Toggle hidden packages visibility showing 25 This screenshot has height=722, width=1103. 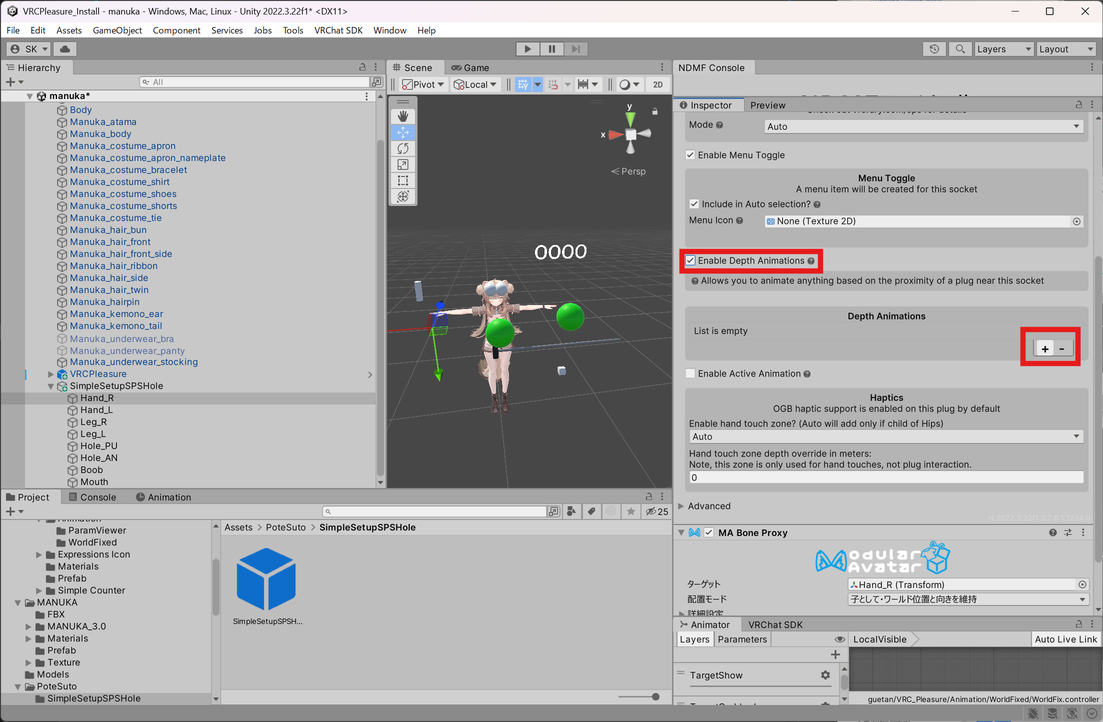tap(657, 512)
